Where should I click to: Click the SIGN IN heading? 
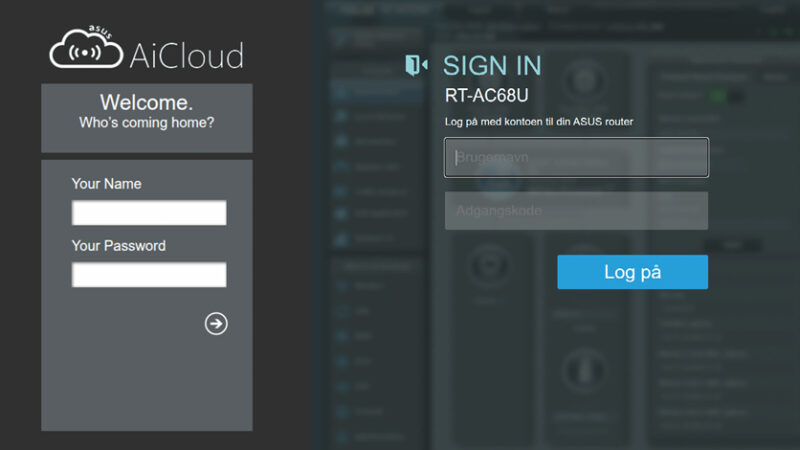[x=492, y=66]
